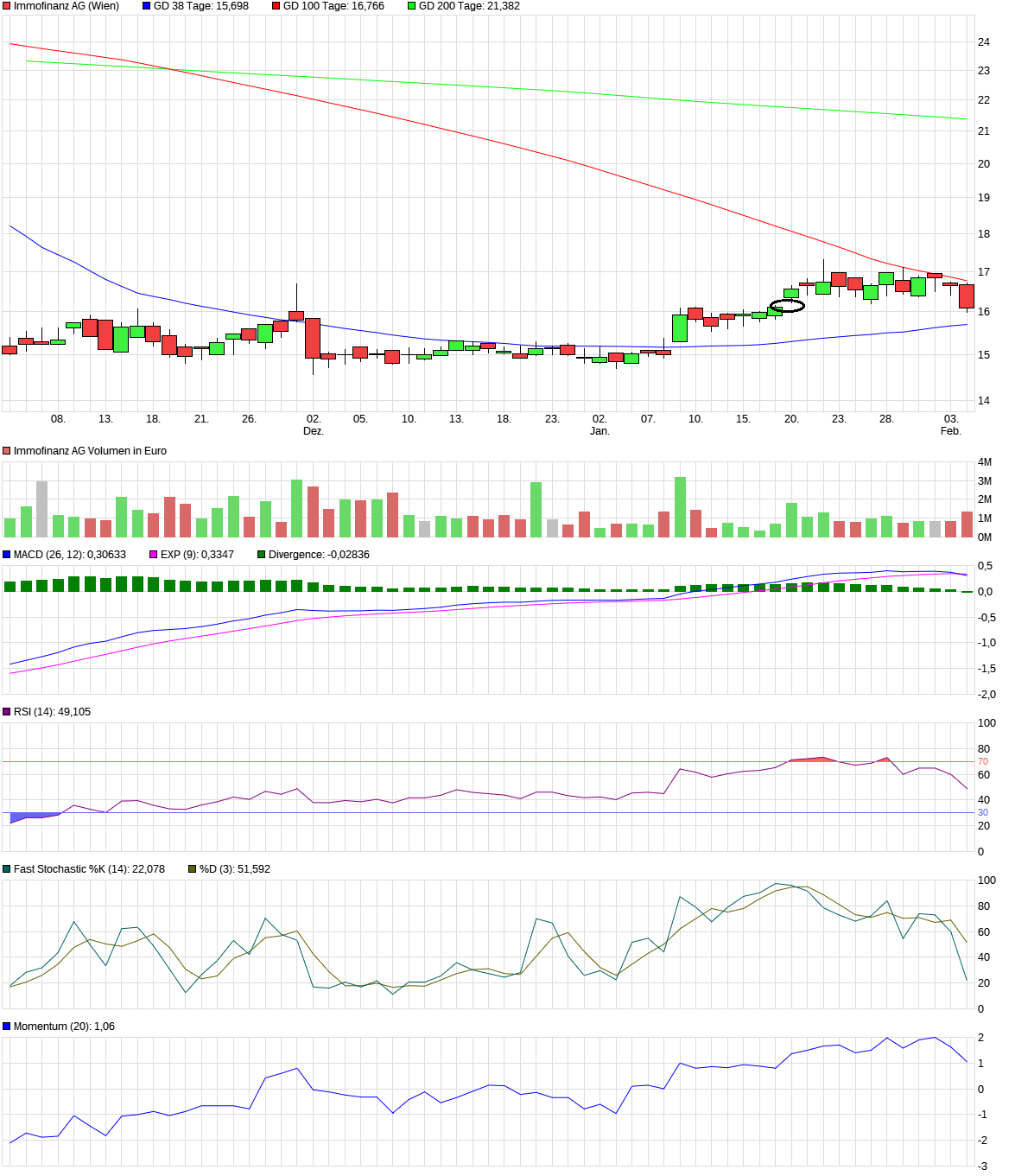
Task: Click the blue Momentum legend swatch
Action: coord(7,1027)
